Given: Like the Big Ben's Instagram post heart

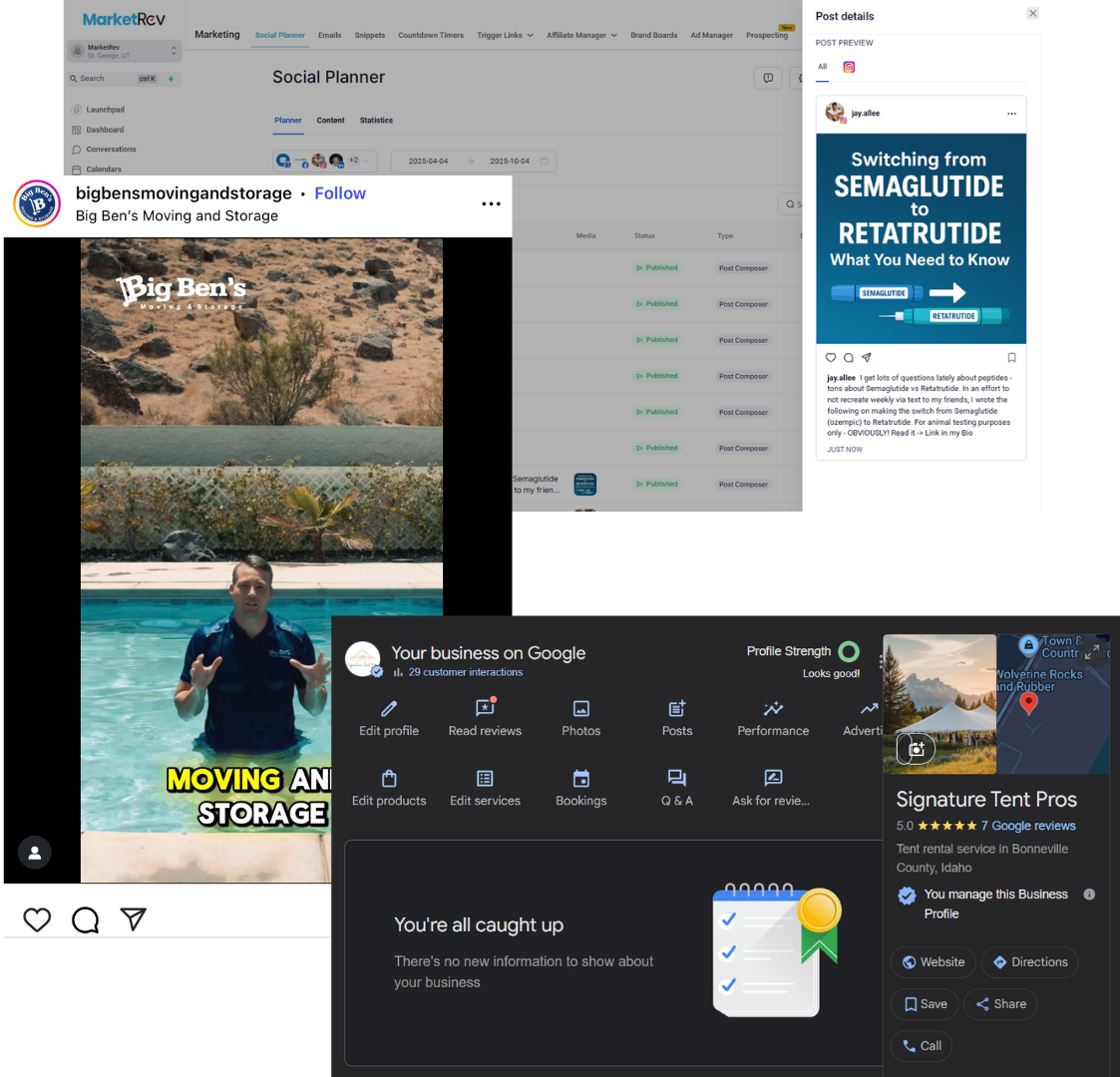Looking at the screenshot, I should coord(37,919).
